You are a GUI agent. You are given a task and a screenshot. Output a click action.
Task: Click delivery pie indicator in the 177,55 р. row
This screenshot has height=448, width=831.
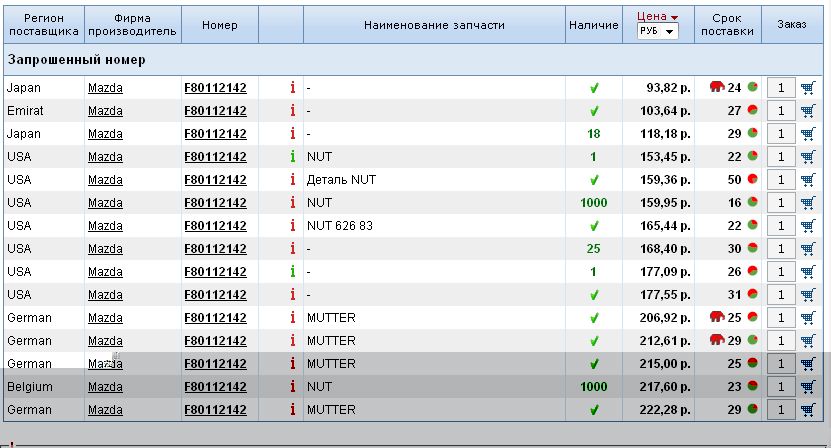[x=752, y=294]
